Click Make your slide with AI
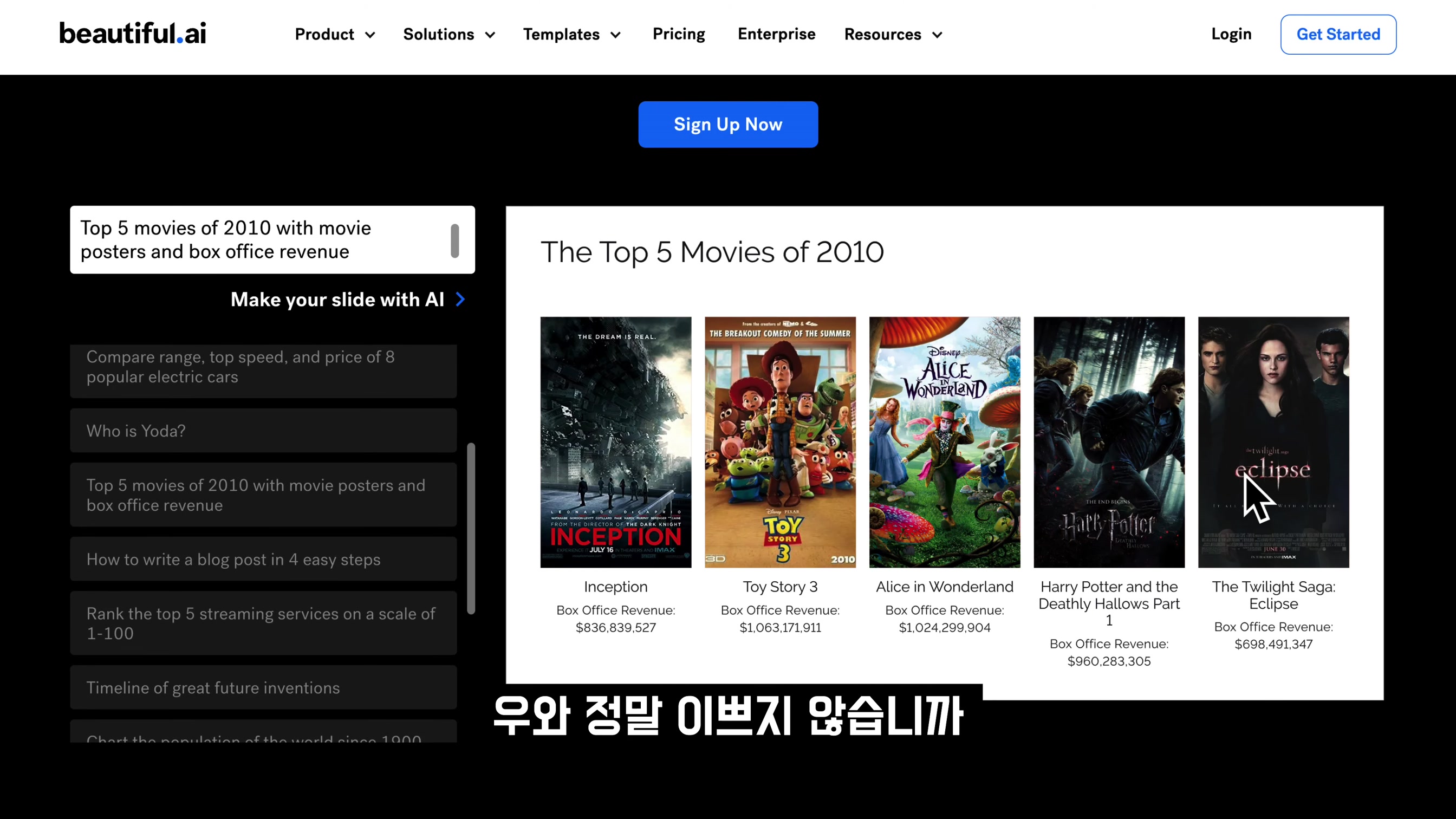The width and height of the screenshot is (1456, 819). tap(337, 300)
